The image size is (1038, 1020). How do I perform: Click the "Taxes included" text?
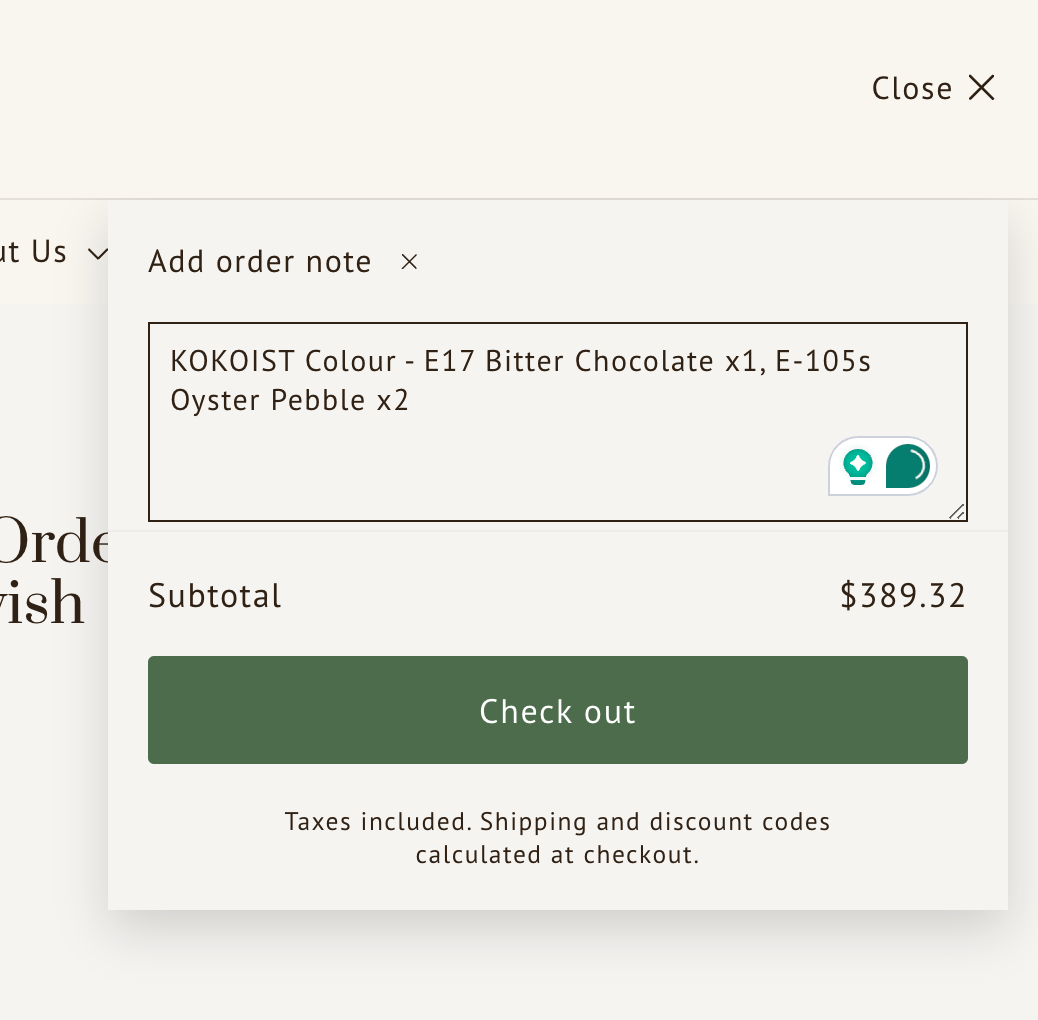pos(378,822)
